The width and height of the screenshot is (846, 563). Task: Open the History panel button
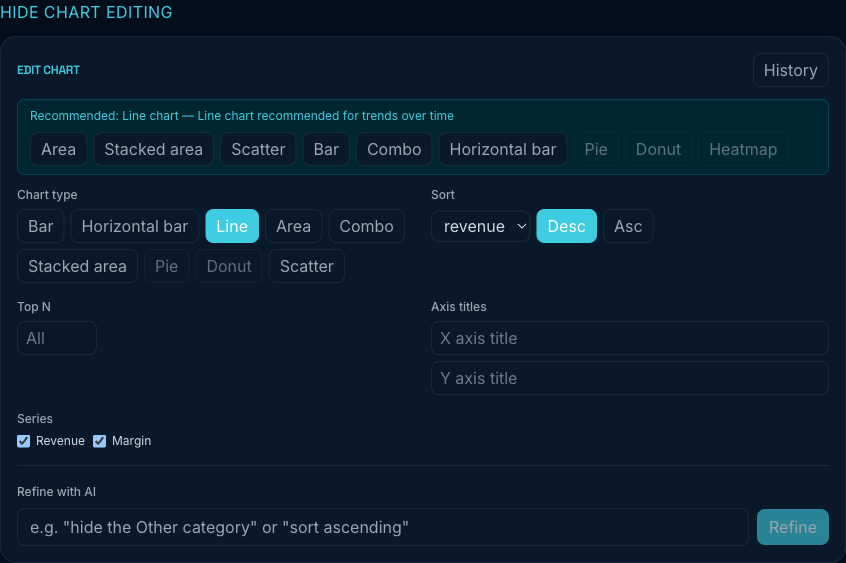point(790,70)
